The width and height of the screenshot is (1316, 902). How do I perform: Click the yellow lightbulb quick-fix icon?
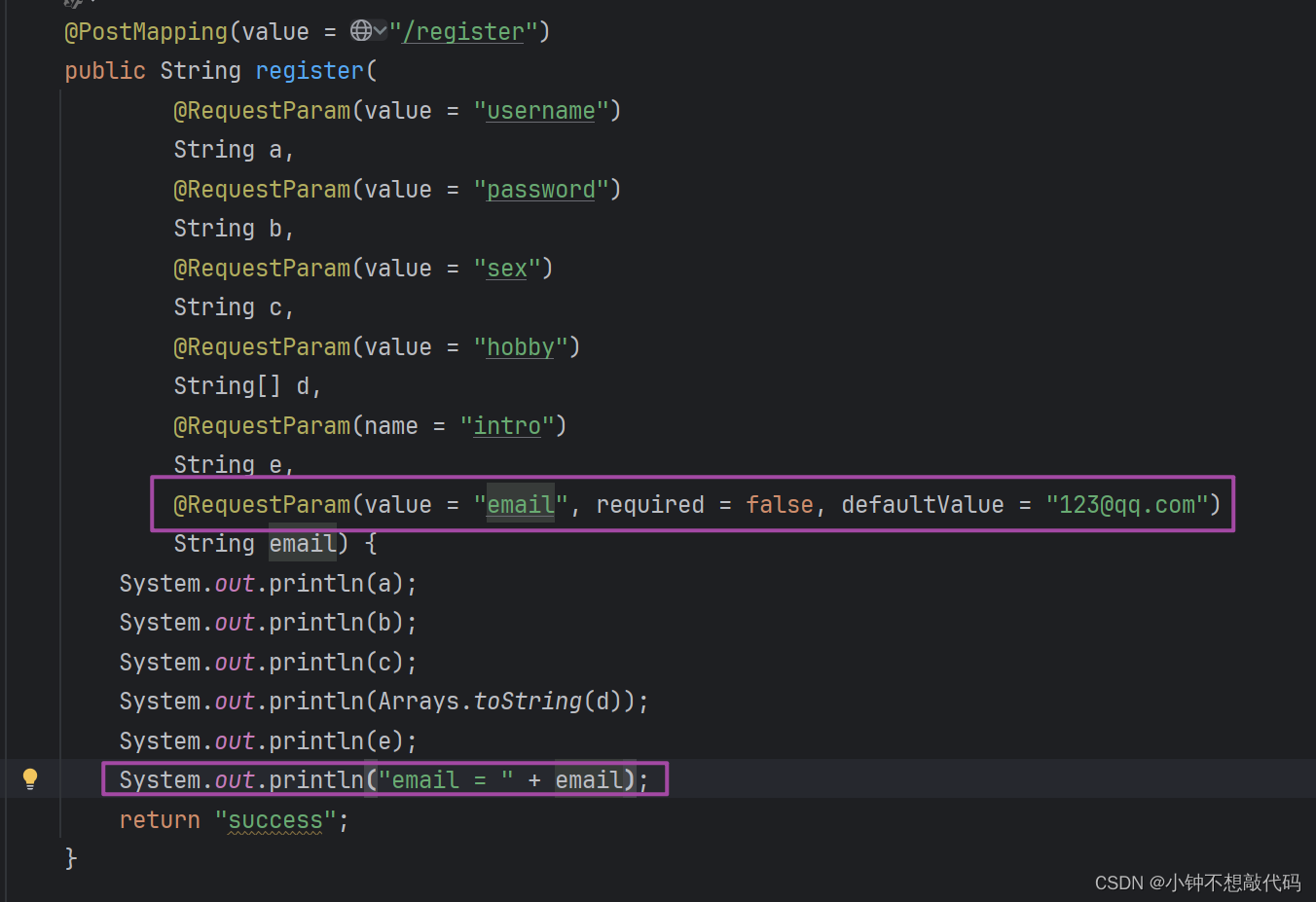[30, 778]
